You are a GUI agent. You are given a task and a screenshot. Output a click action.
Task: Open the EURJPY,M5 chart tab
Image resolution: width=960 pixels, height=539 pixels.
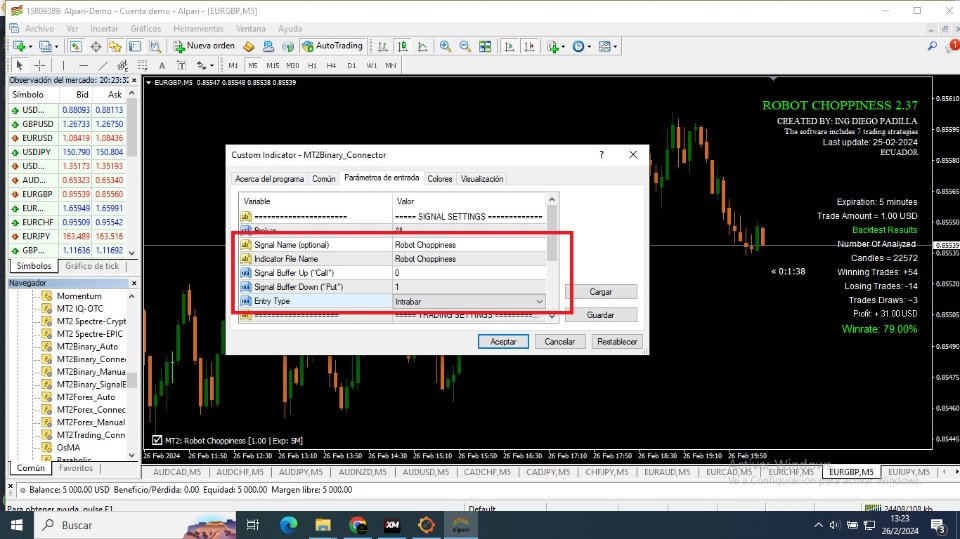909,472
